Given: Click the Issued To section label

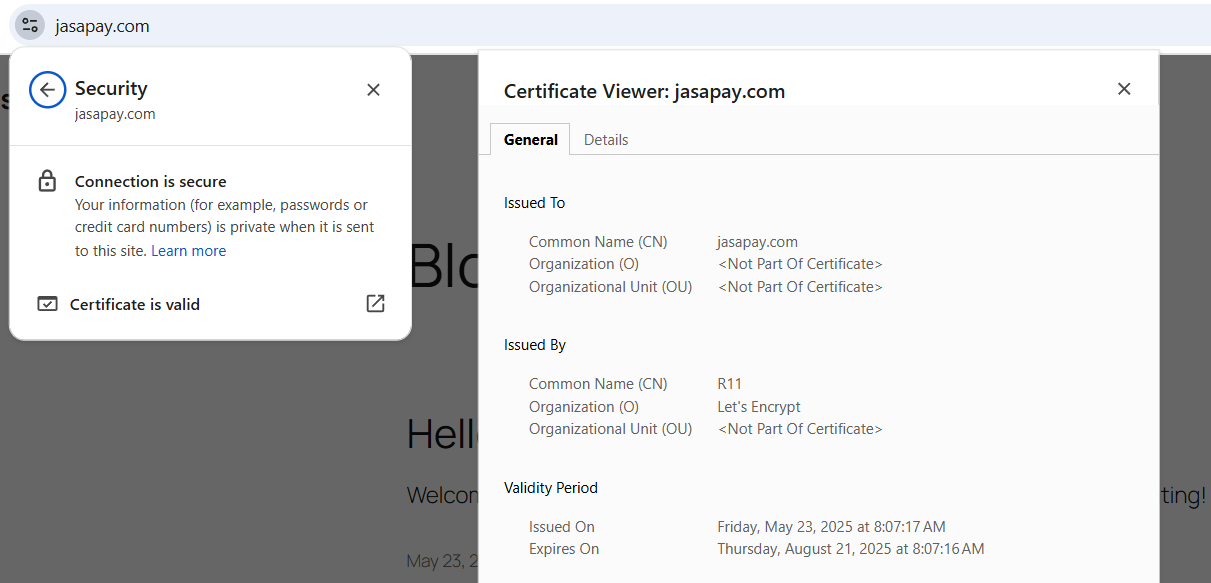Looking at the screenshot, I should point(534,203).
